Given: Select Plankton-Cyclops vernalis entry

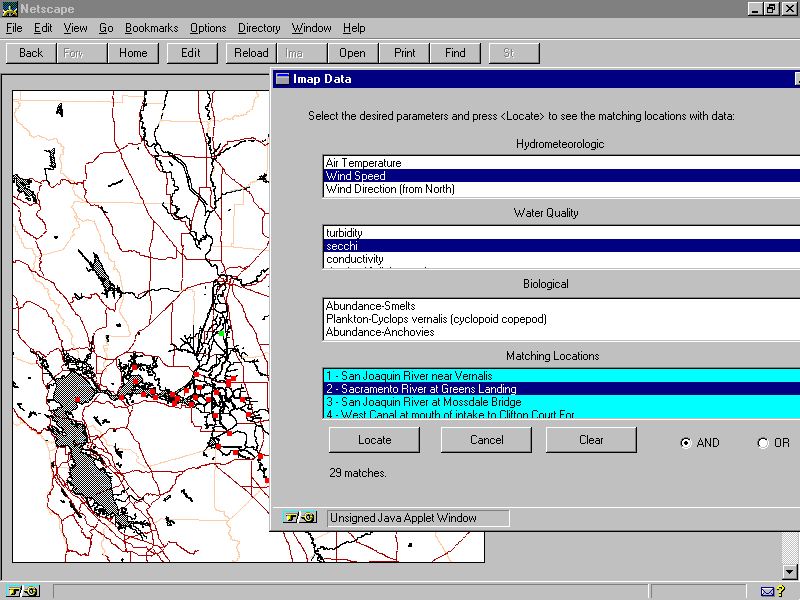Looking at the screenshot, I should 562,319.
